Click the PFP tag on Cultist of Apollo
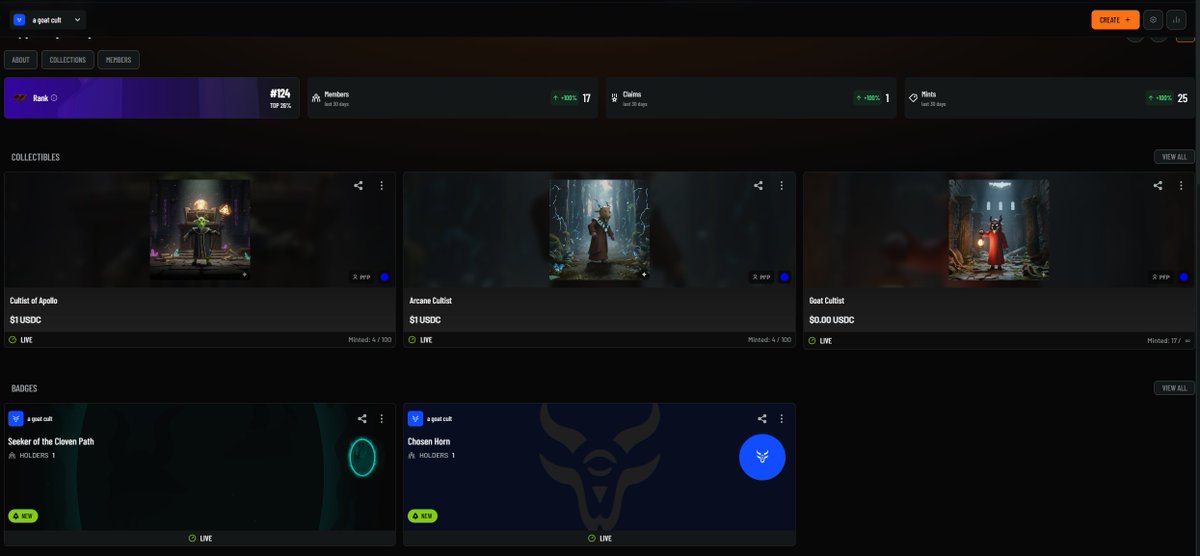 [x=361, y=277]
